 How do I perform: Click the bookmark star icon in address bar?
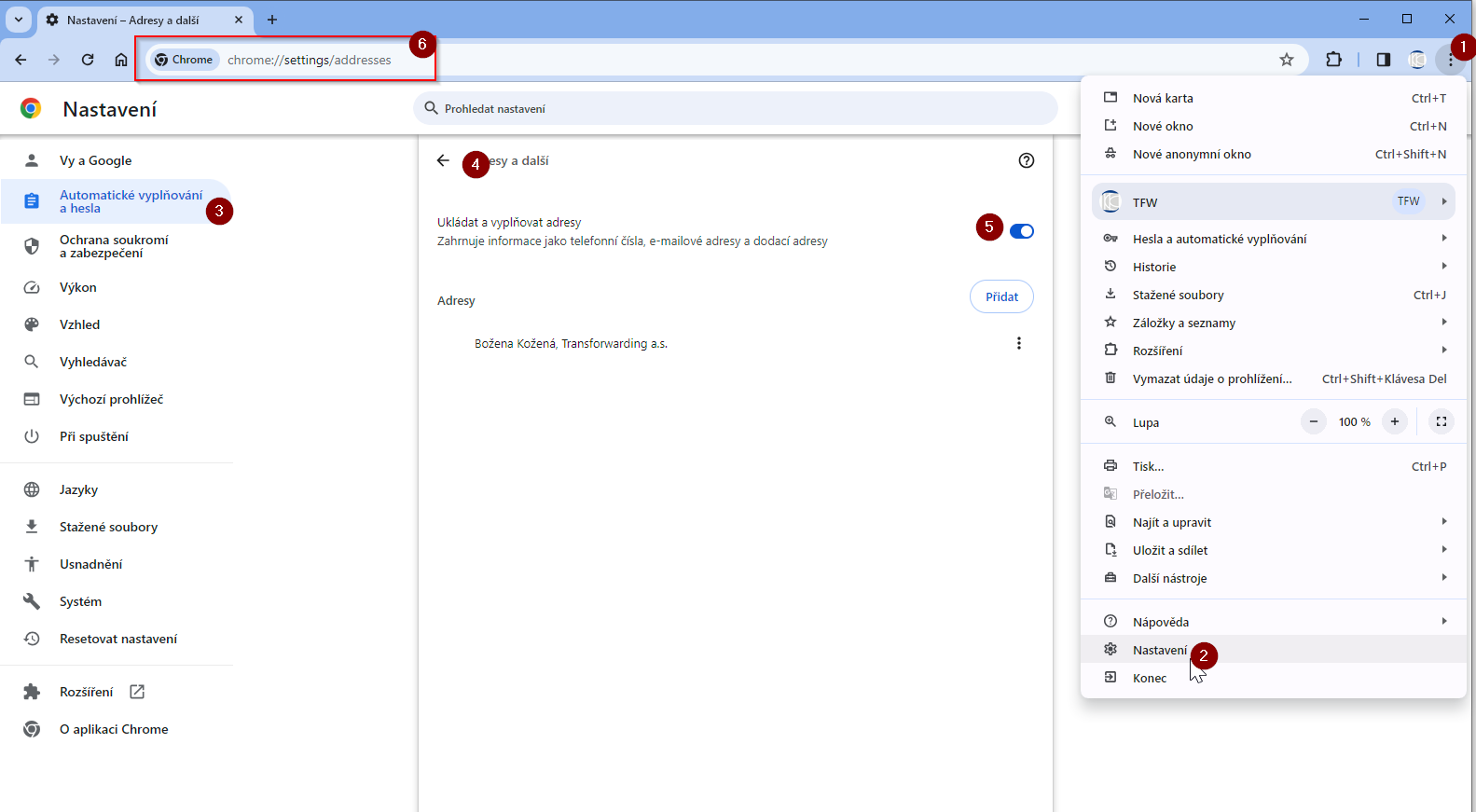tap(1287, 60)
